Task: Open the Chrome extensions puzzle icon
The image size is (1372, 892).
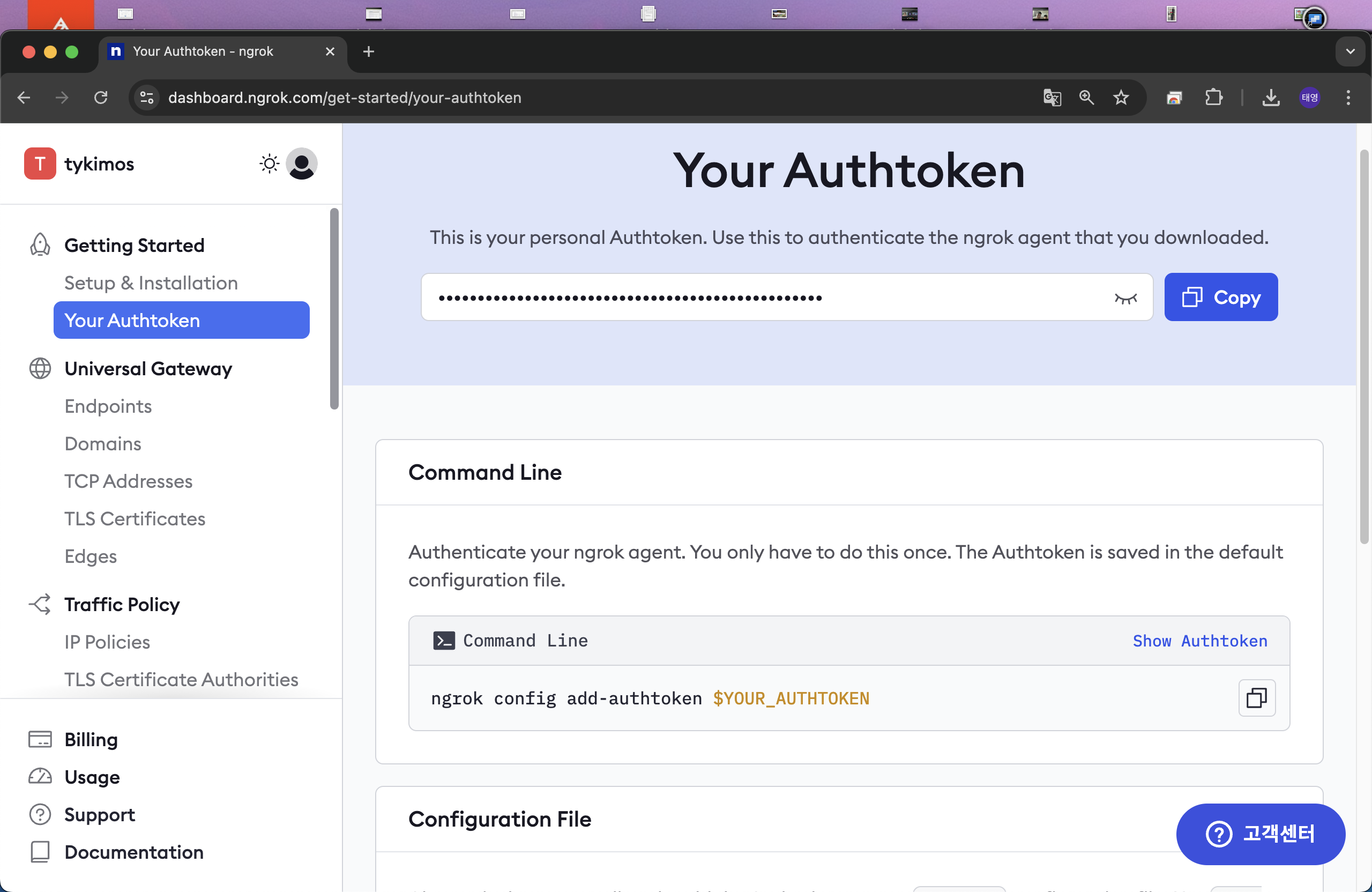Action: pyautogui.click(x=1213, y=98)
